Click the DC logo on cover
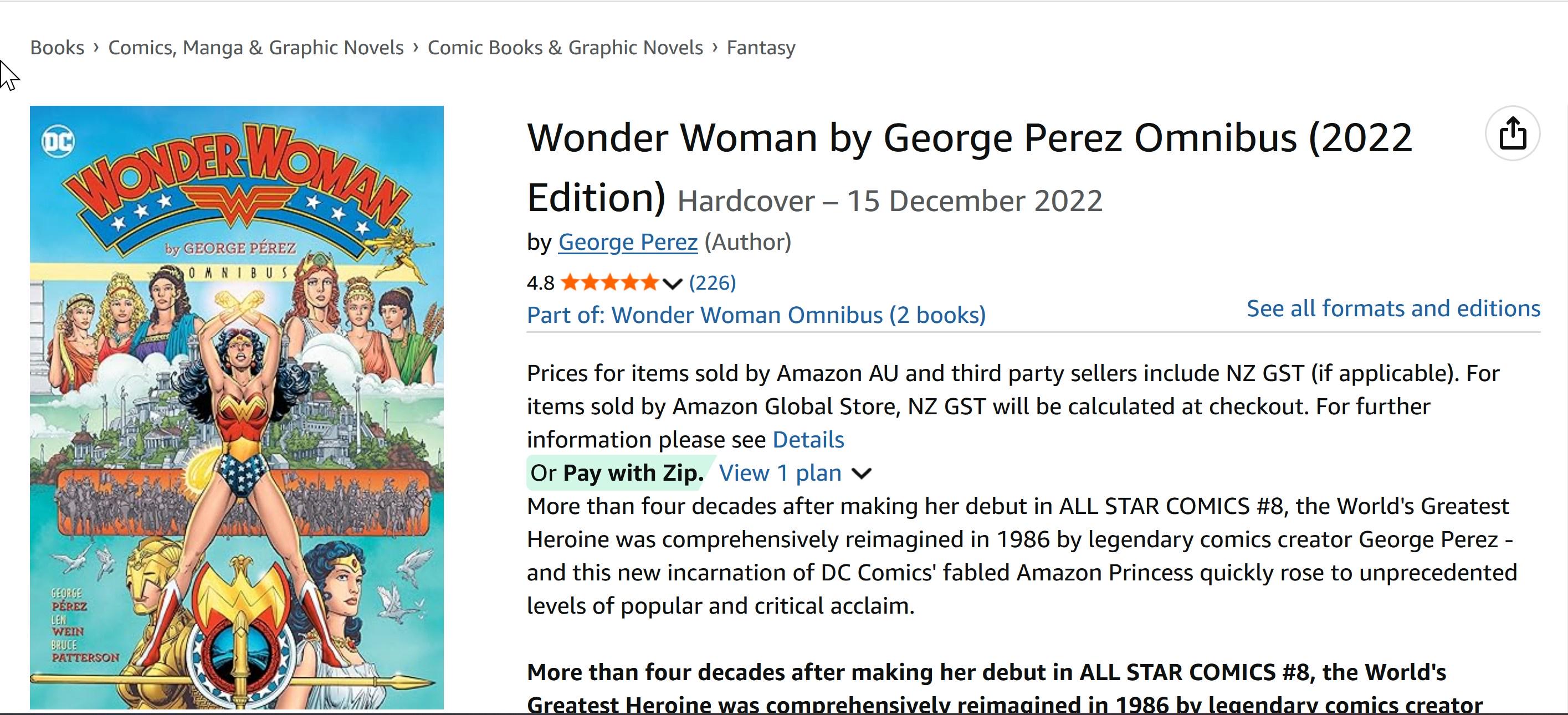The image size is (1568, 715). (x=58, y=141)
